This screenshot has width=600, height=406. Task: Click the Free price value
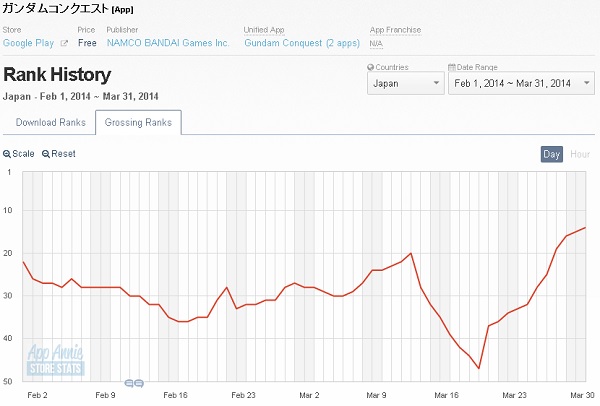point(87,43)
